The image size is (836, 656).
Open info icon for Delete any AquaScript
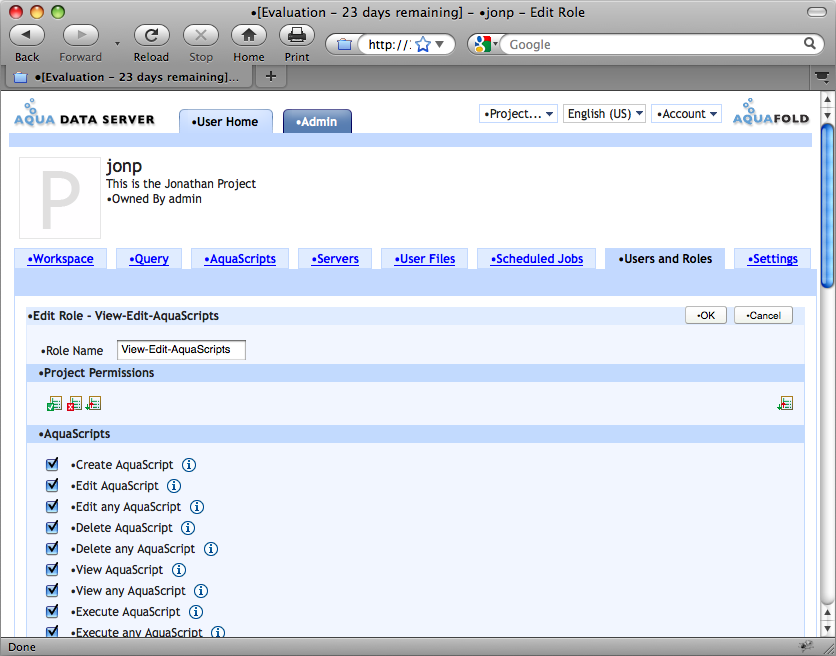click(x=211, y=549)
